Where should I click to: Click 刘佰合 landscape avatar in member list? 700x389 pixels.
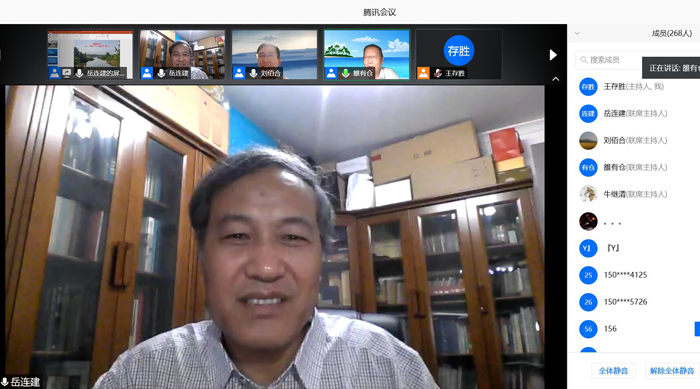[x=588, y=140]
